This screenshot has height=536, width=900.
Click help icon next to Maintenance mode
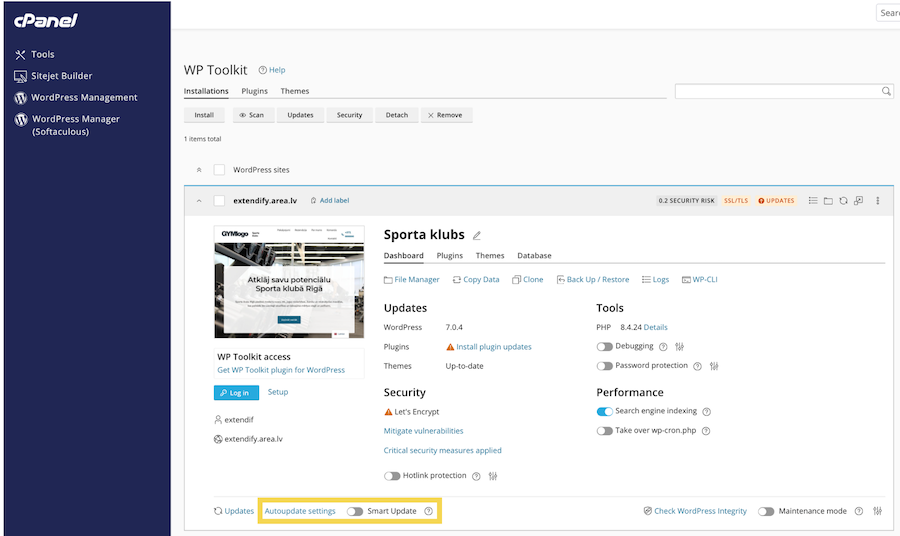click(x=859, y=511)
